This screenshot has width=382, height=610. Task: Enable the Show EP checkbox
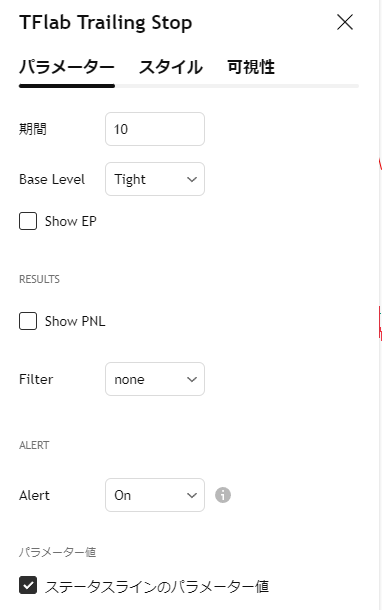click(28, 221)
